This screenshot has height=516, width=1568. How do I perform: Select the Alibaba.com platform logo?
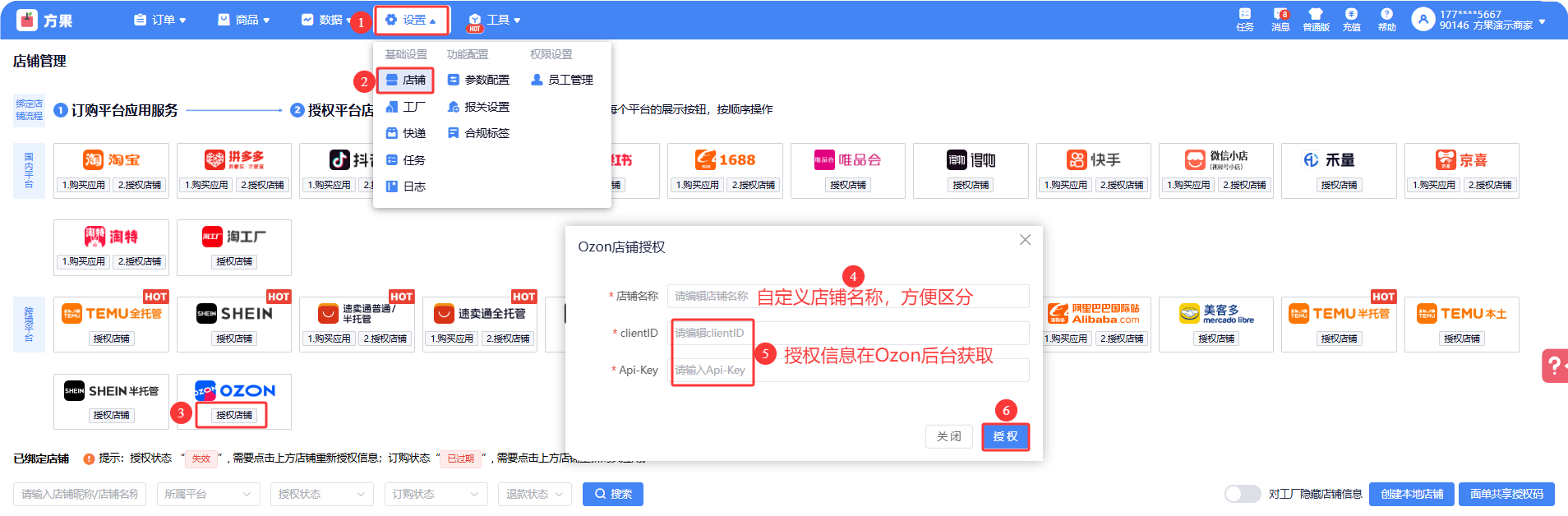pyautogui.click(x=1093, y=313)
